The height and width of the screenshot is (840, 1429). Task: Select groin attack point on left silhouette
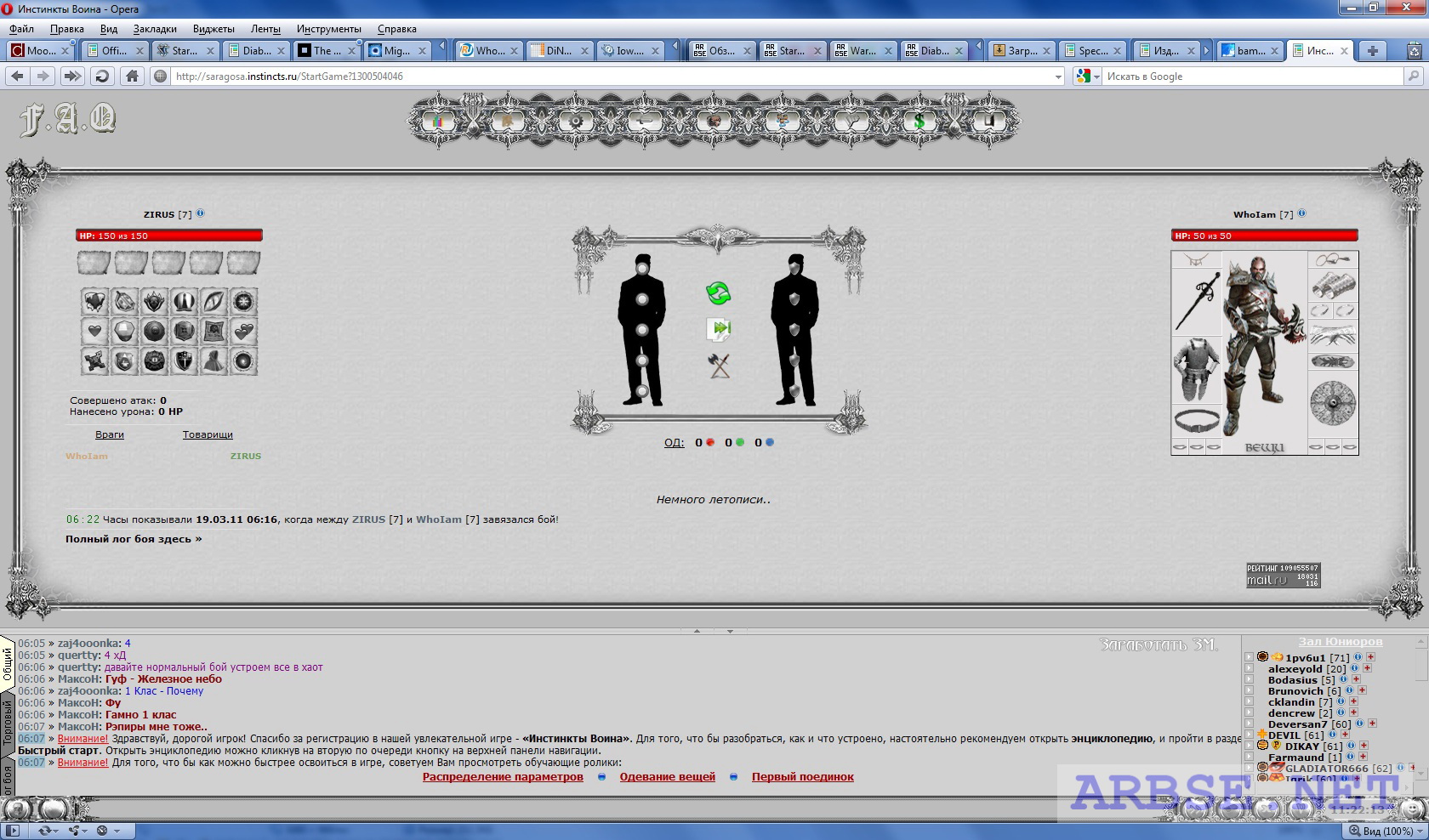pos(642,360)
